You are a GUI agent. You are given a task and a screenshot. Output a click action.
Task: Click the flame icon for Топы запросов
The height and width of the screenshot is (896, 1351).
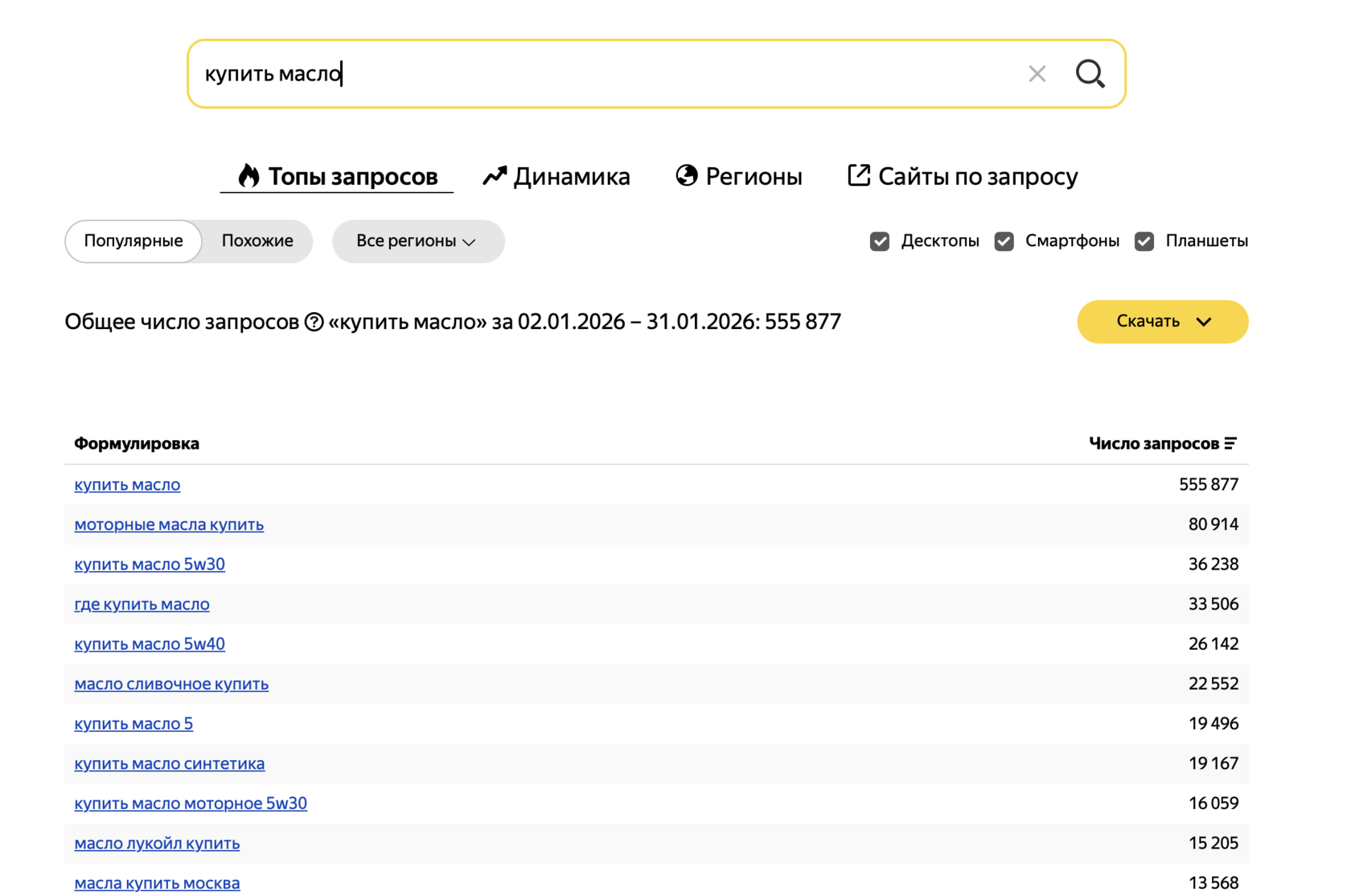click(248, 175)
